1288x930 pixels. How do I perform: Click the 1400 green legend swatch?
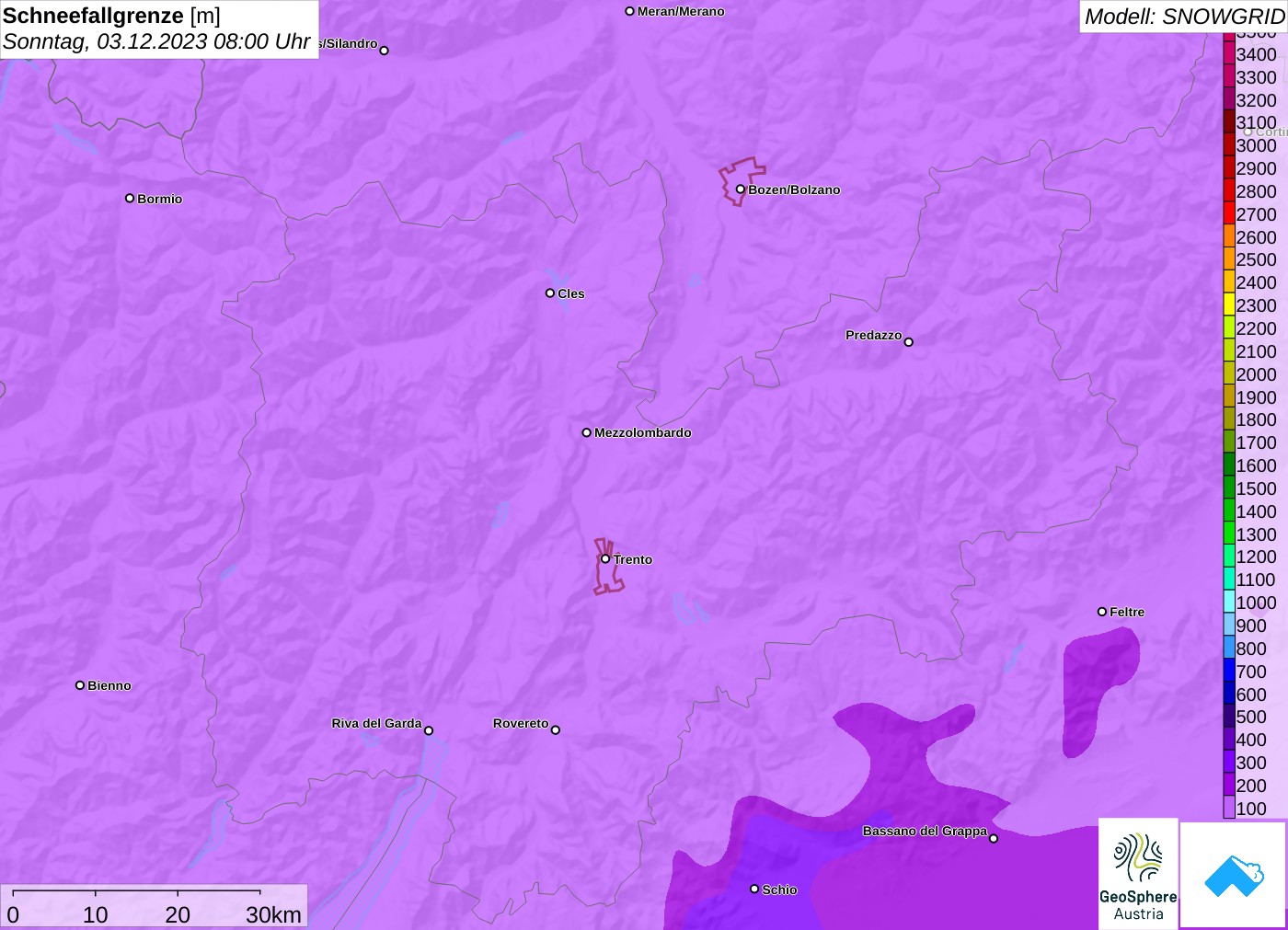[x=1229, y=511]
